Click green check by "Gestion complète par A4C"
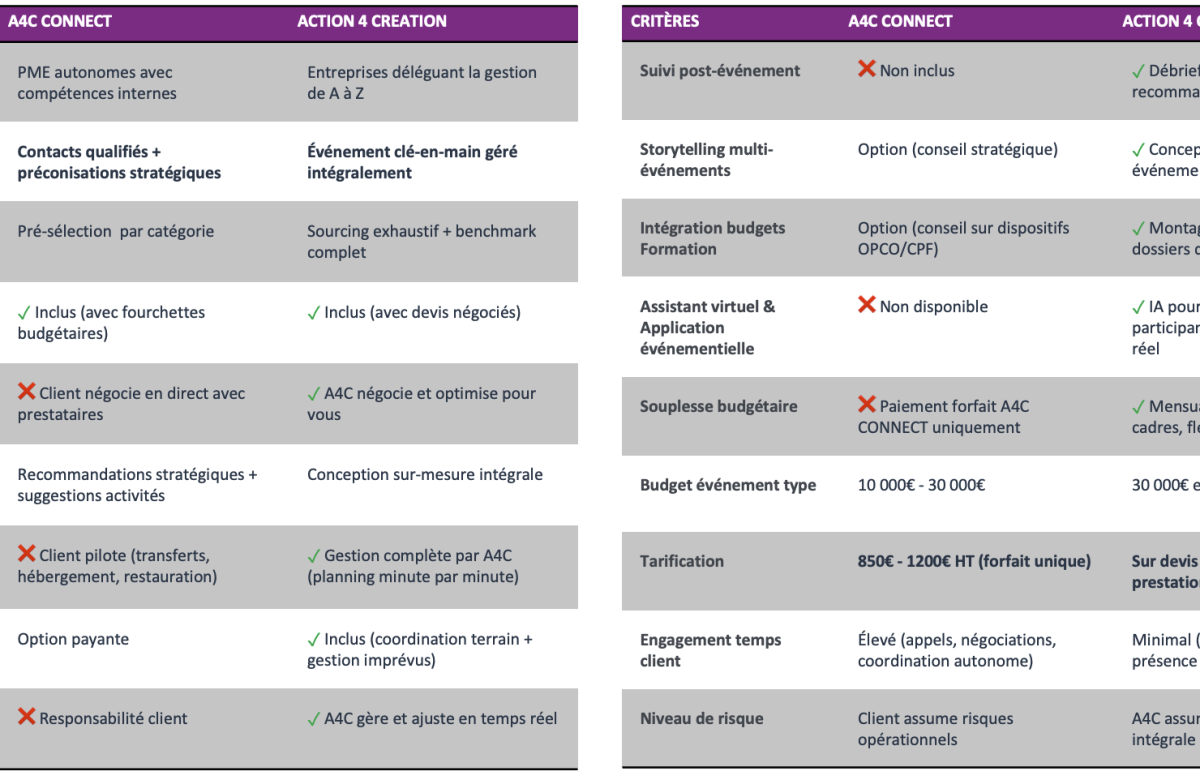Image resolution: width=1200 pixels, height=780 pixels. (314, 556)
